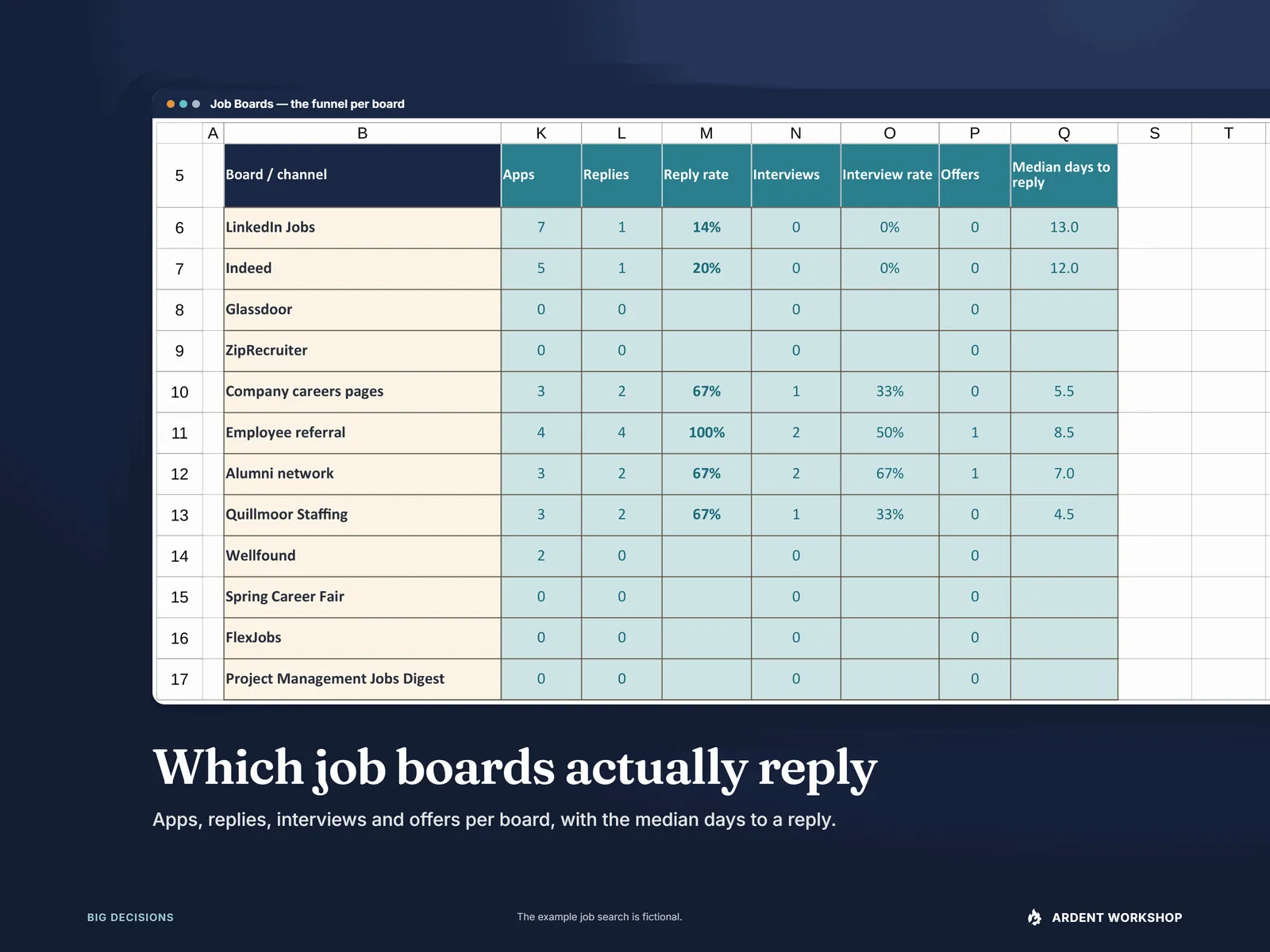The image size is (1270, 952).
Task: Select the "Project Management Jobs Digest" cell
Action: coord(363,679)
